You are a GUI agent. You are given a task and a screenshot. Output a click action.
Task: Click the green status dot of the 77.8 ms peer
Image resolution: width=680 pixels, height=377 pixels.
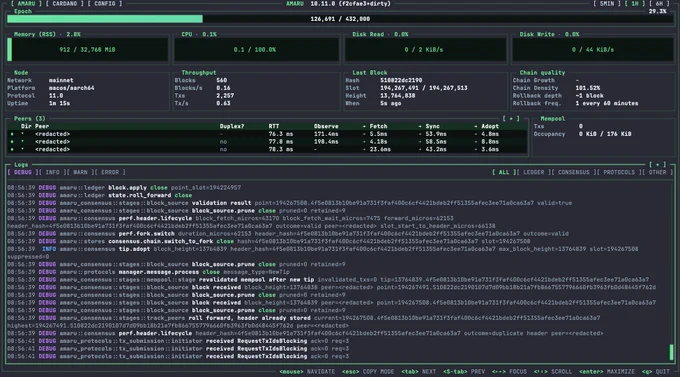click(12, 142)
